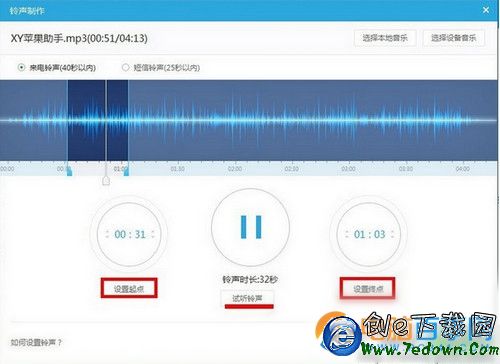Viewport: 500px width, 364px height.
Task: Click the XY苹果助手.mp3(00:51/04:13) file name
Action: (79, 38)
